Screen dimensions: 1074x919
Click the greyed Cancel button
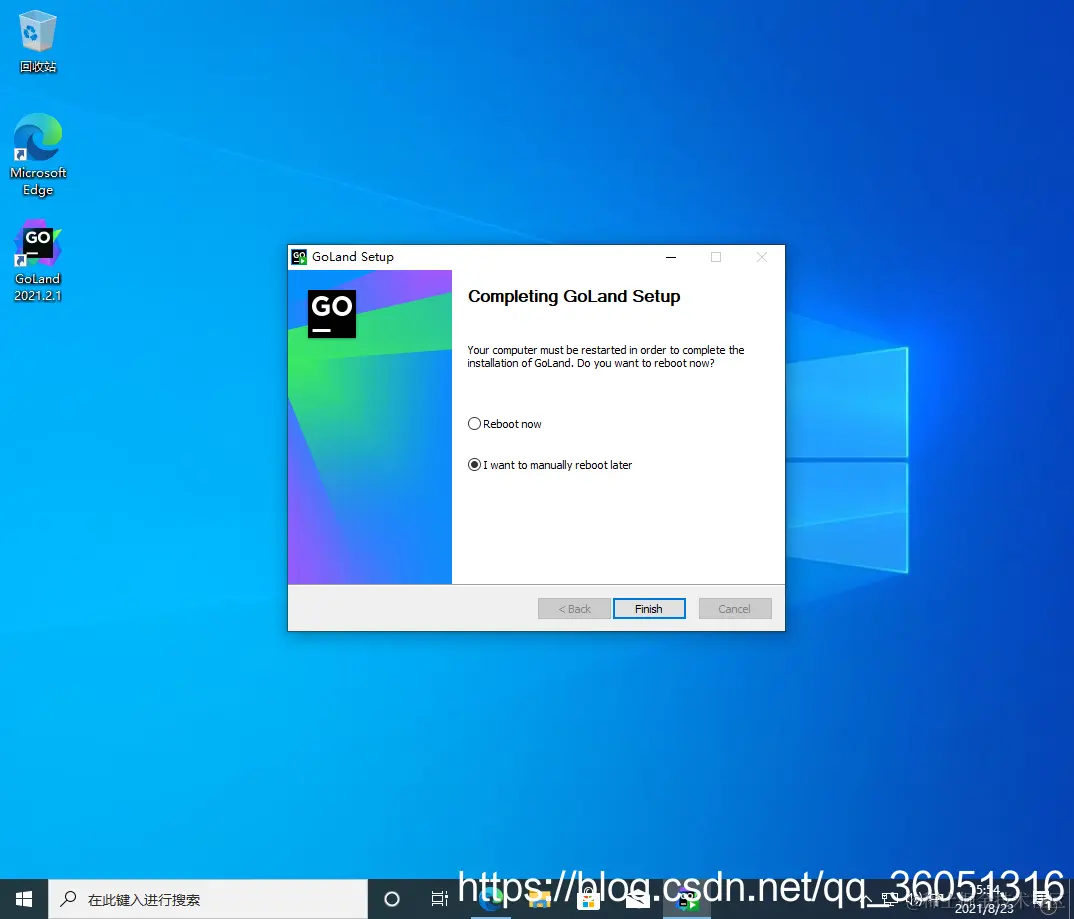coord(735,609)
